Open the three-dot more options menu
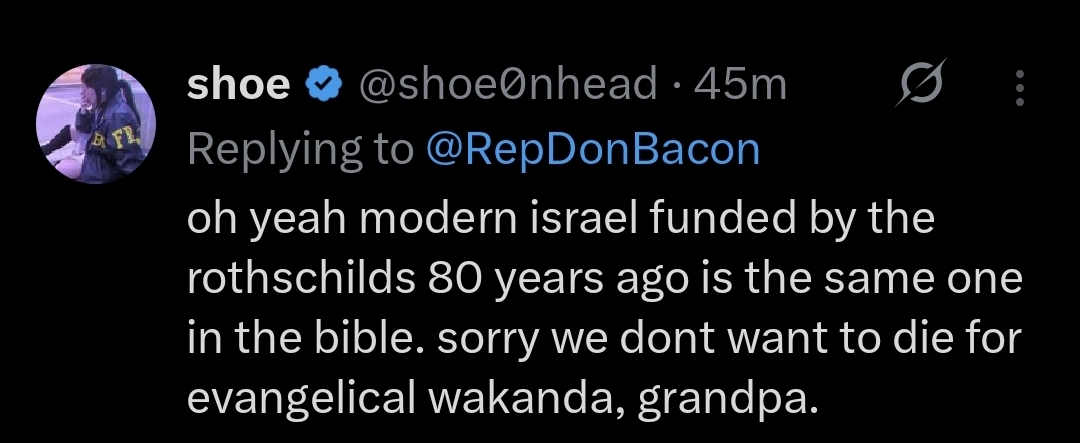Image resolution: width=1080 pixels, height=443 pixels. pos(1019,88)
